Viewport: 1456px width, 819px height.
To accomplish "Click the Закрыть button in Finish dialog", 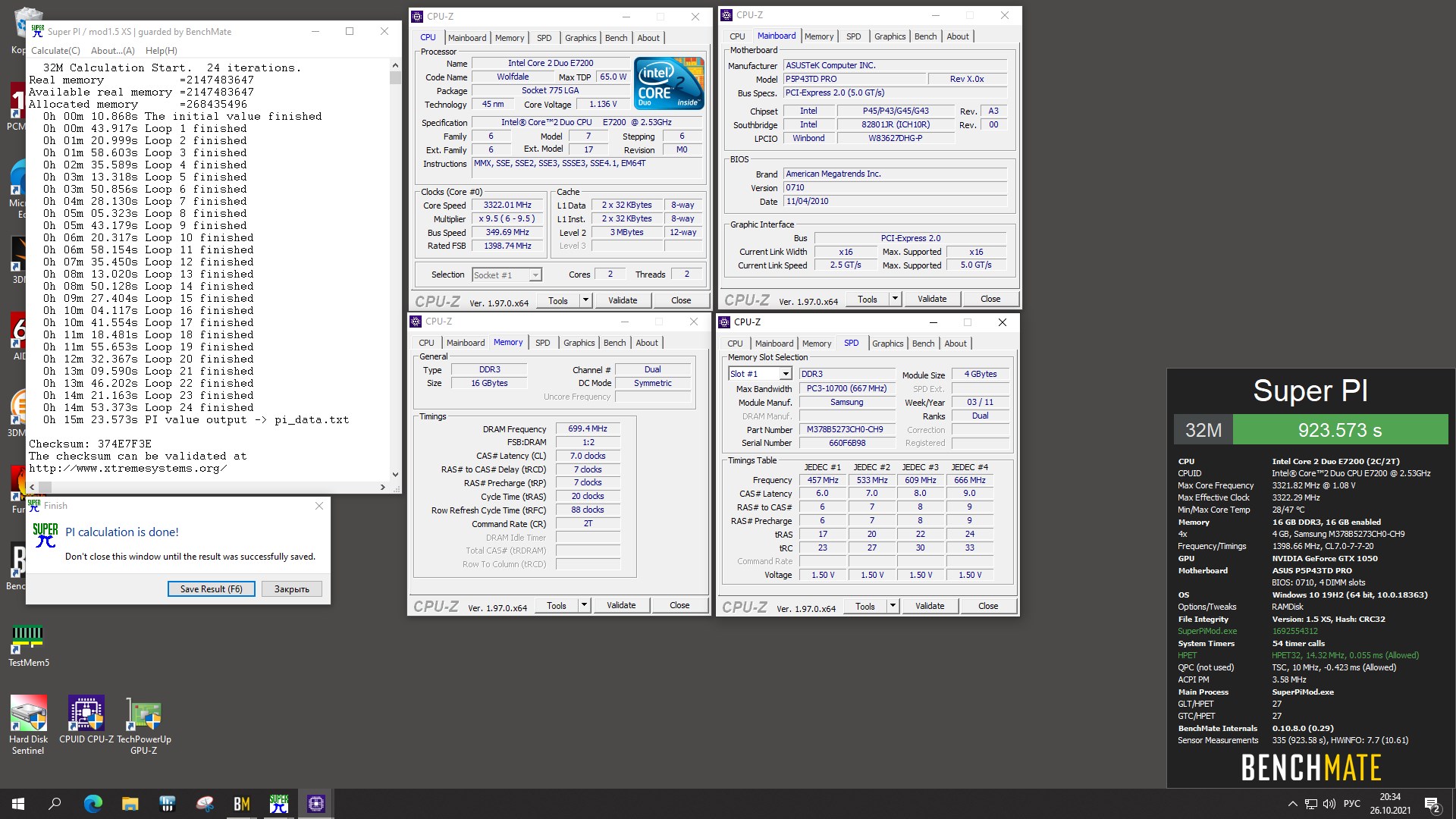I will point(292,589).
